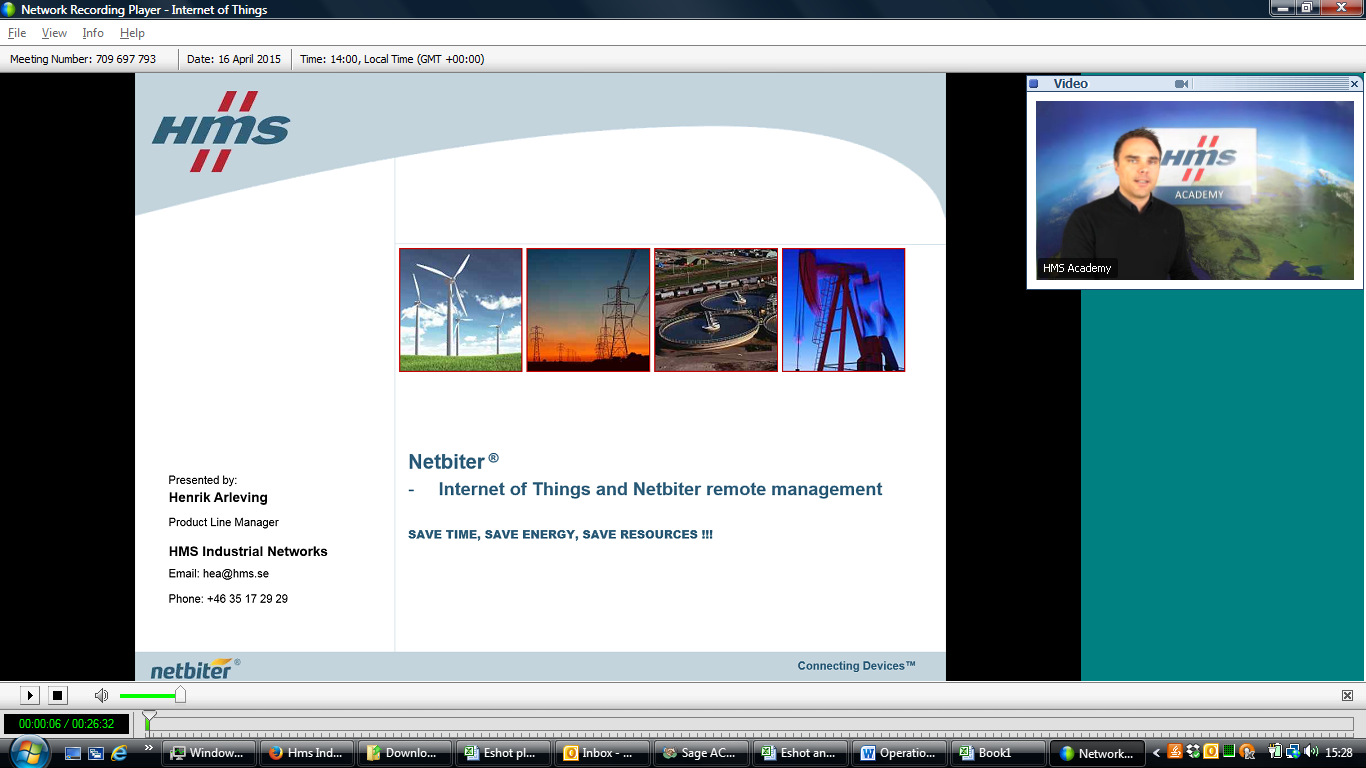Viewport: 1366px width, 768px height.
Task: Click the green volume slider handle
Action: click(180, 695)
